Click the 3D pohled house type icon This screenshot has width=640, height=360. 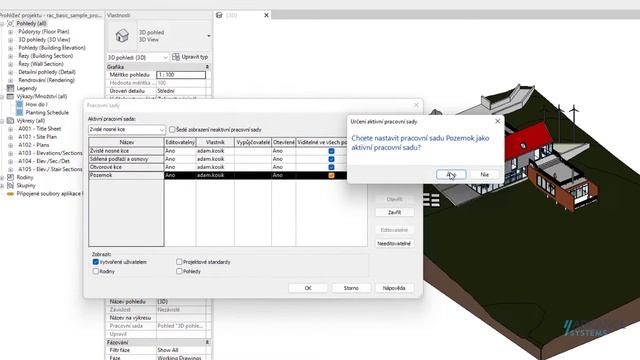[122, 36]
